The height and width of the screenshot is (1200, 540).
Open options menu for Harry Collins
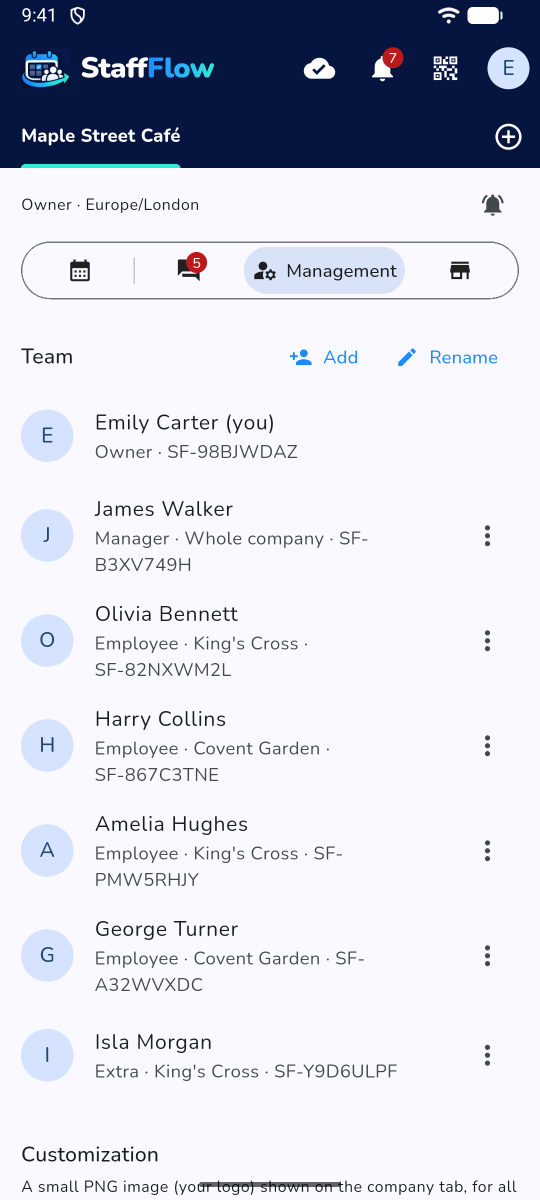click(x=487, y=746)
